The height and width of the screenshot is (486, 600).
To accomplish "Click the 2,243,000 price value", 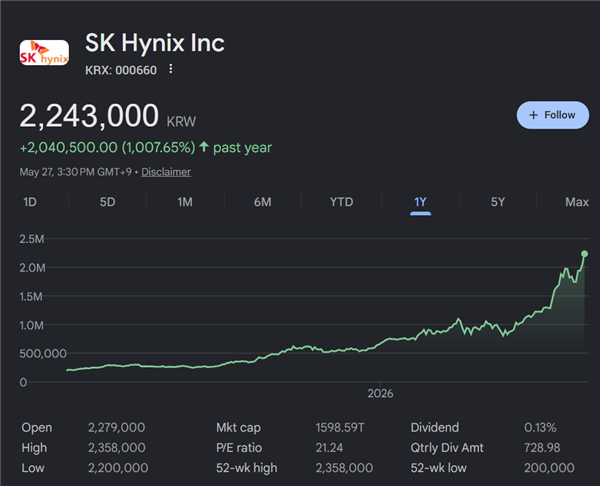I will coord(89,115).
